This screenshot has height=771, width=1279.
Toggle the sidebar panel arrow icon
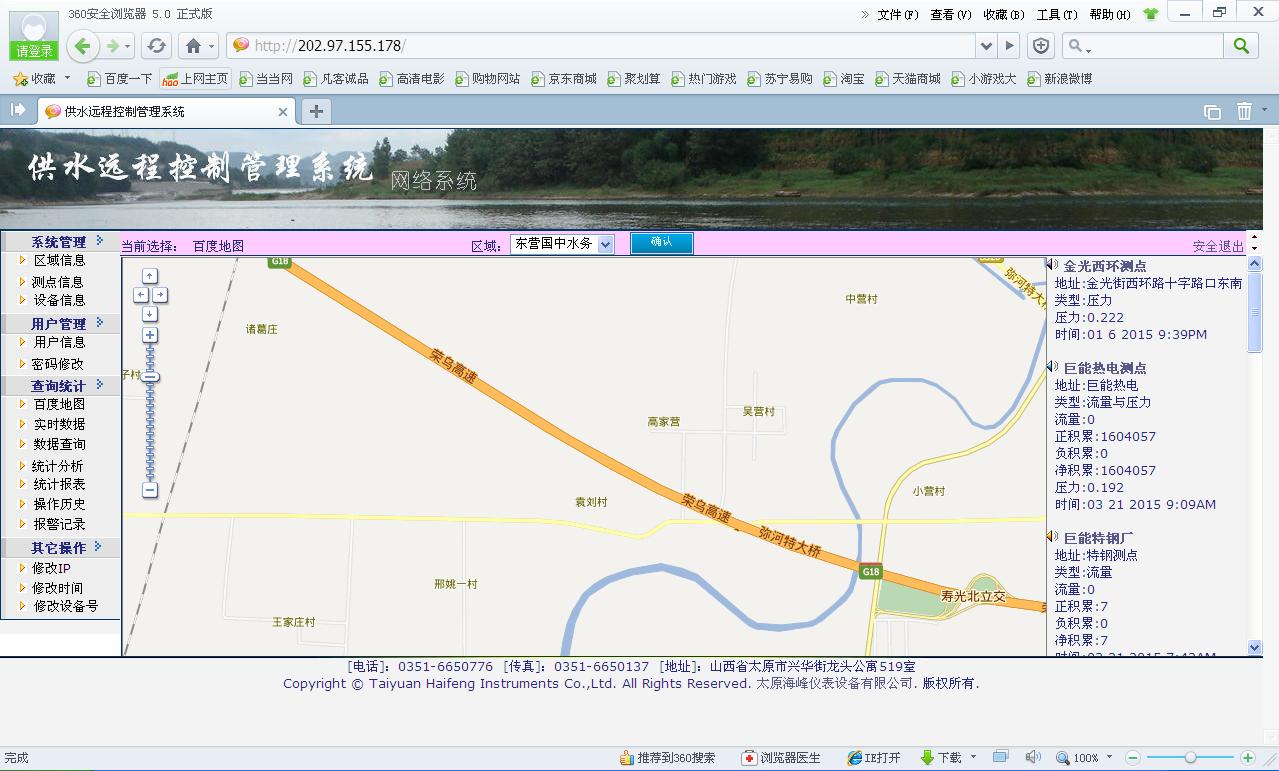tap(17, 110)
